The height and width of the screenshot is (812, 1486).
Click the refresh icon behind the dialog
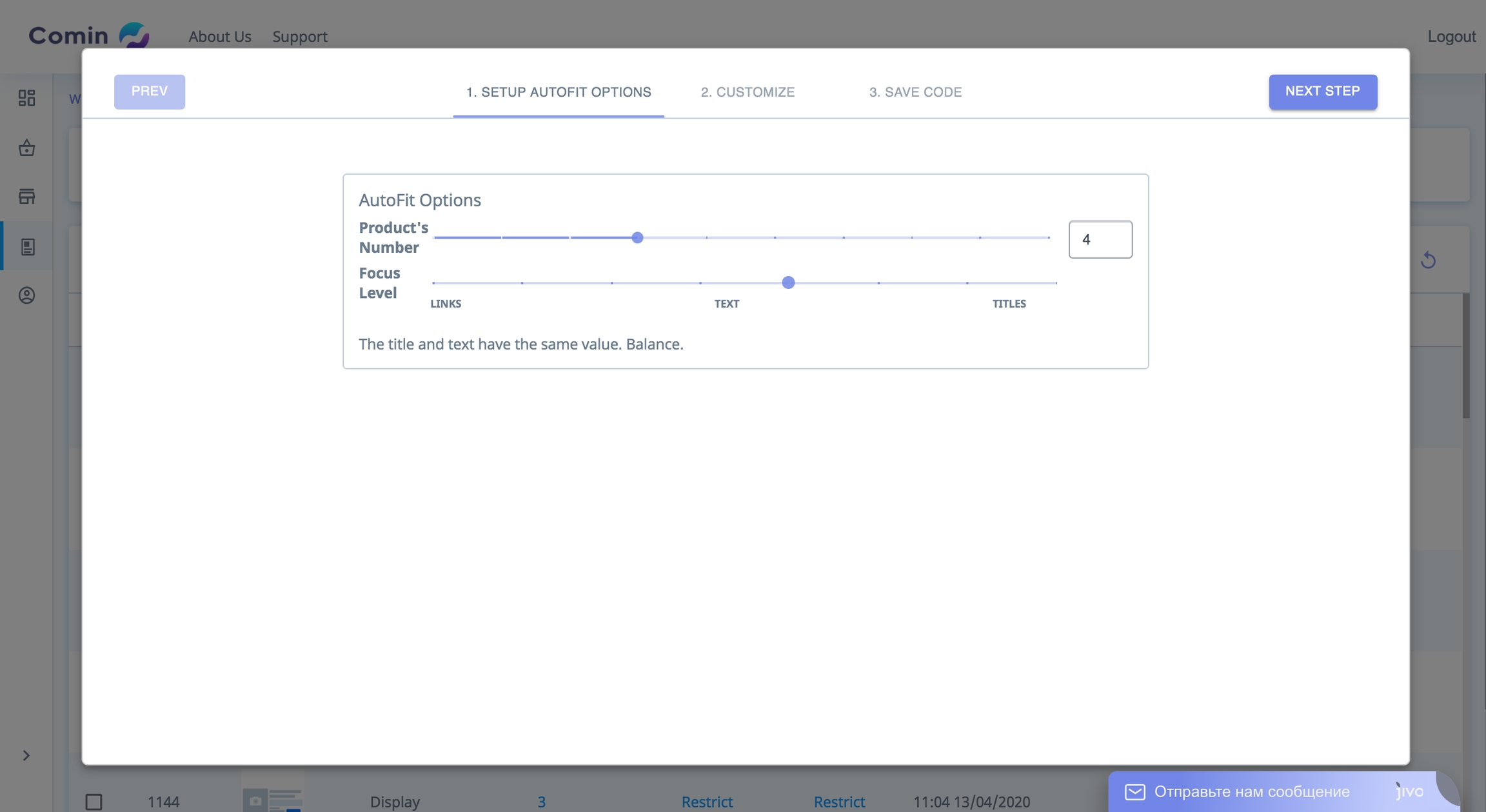pyautogui.click(x=1428, y=260)
